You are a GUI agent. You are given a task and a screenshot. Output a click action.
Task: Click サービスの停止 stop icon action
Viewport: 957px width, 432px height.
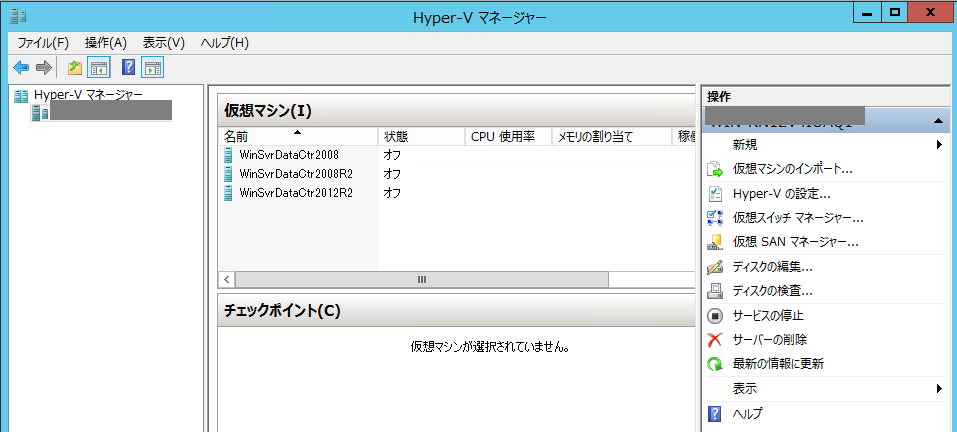pyautogui.click(x=768, y=315)
